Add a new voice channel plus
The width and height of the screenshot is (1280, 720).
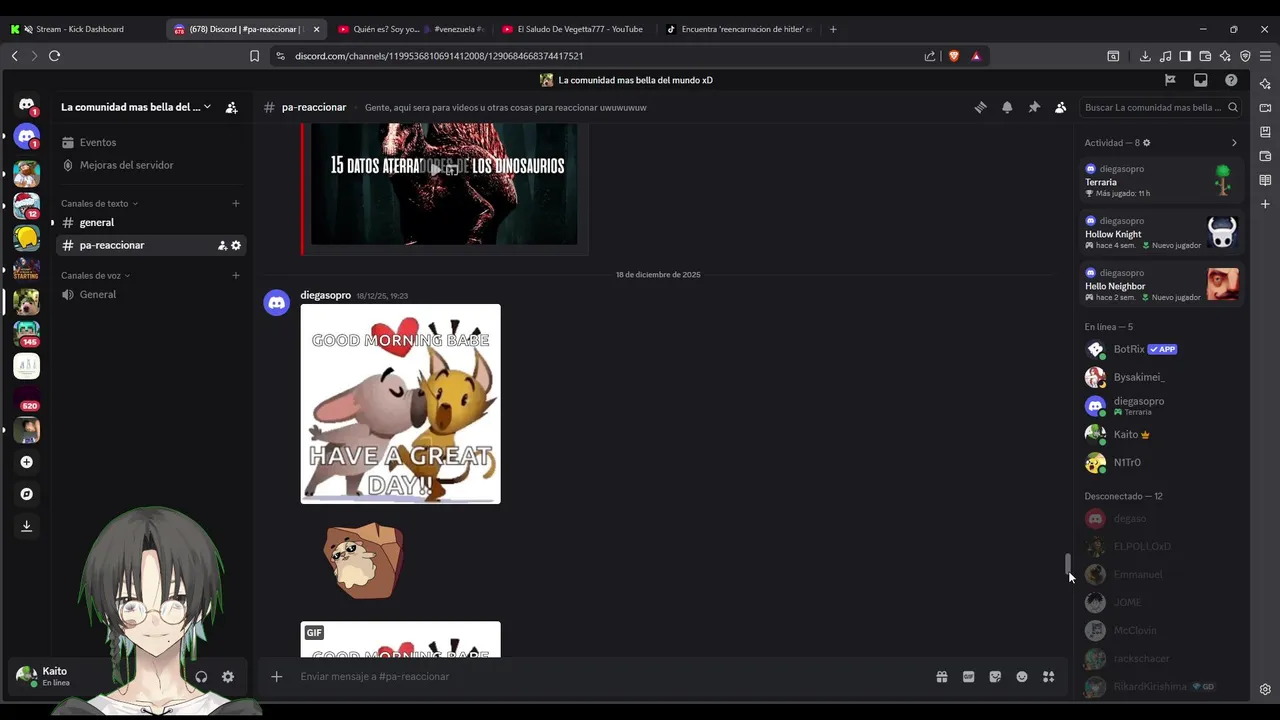[x=236, y=275]
